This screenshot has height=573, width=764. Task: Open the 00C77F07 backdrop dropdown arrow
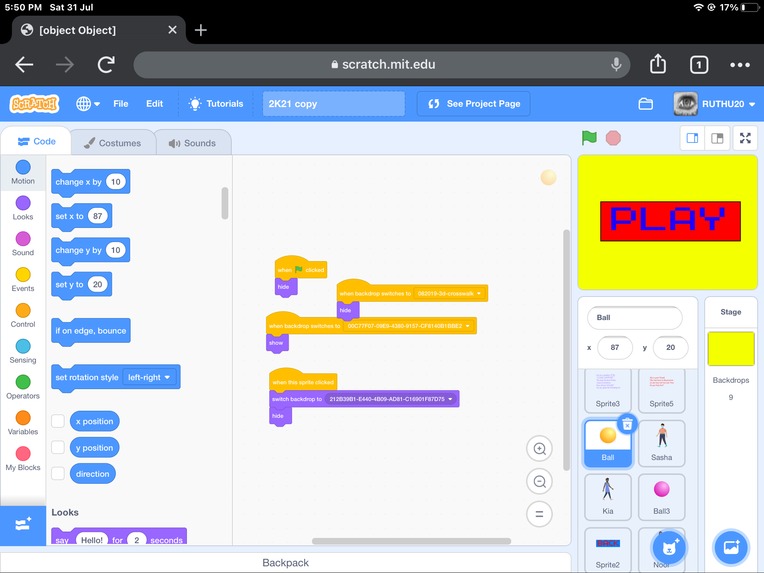click(468, 326)
